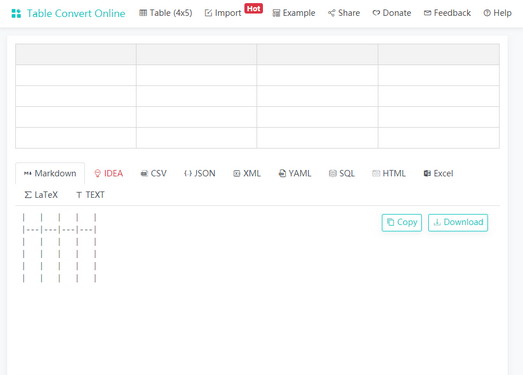Viewport: 523px width, 375px height.
Task: Open the Import option
Action: click(x=222, y=13)
